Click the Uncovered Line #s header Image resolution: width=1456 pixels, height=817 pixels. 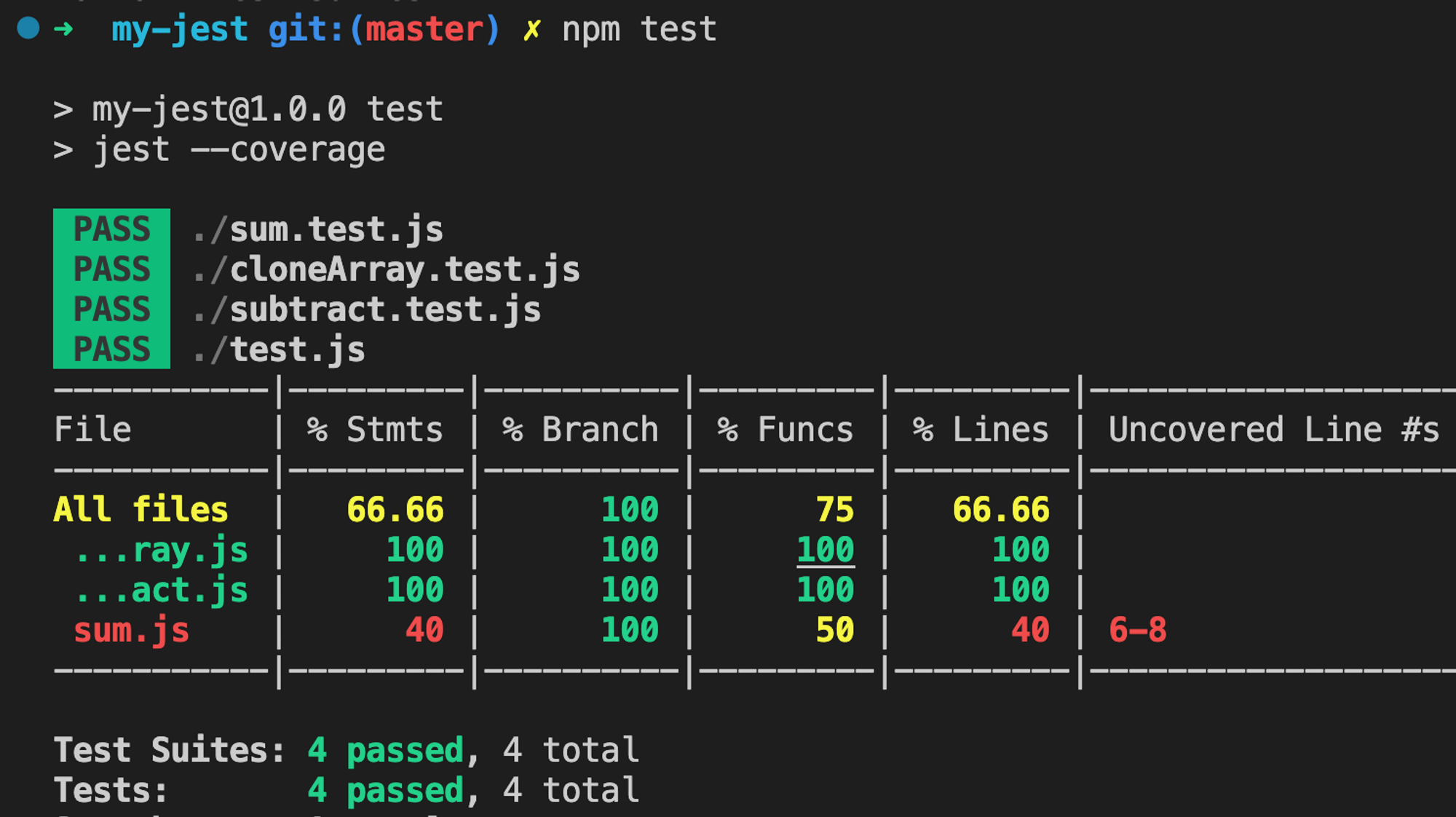(x=1273, y=430)
